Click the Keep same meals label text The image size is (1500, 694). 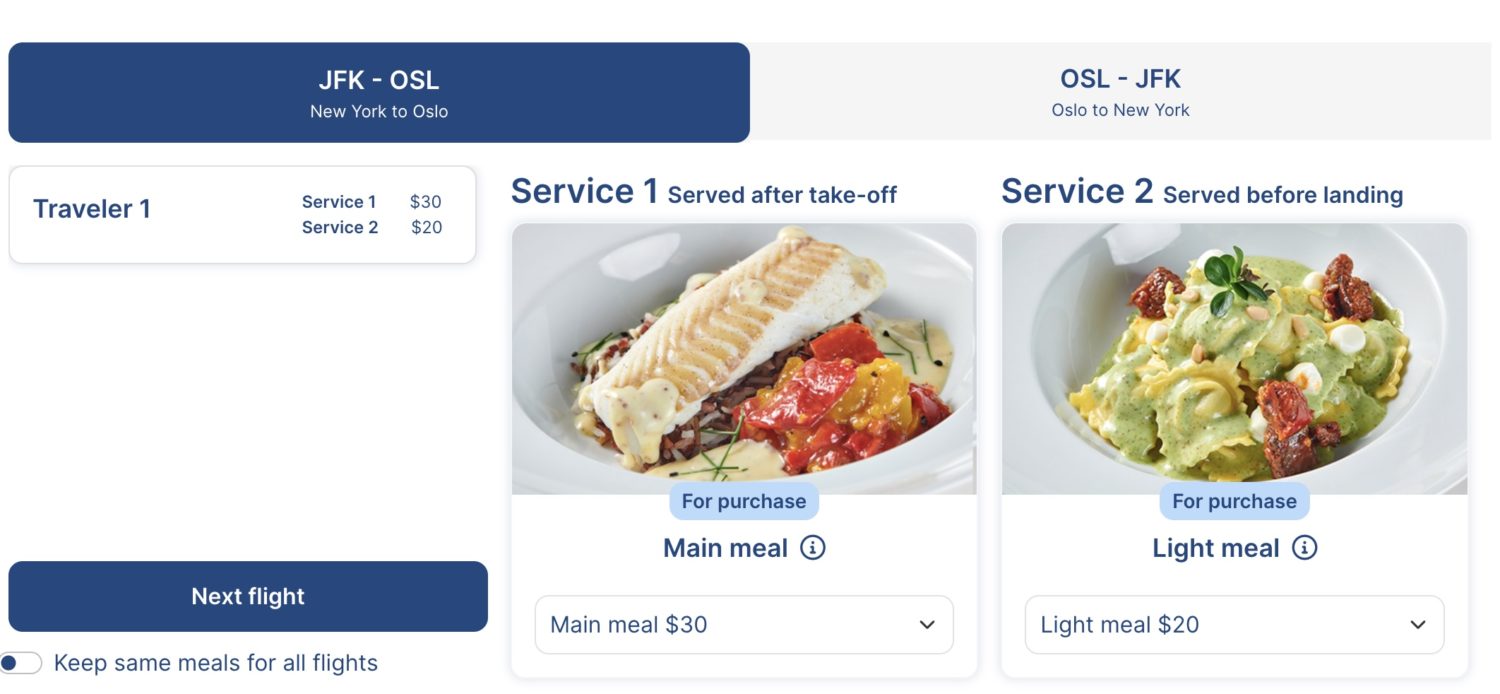[218, 662]
